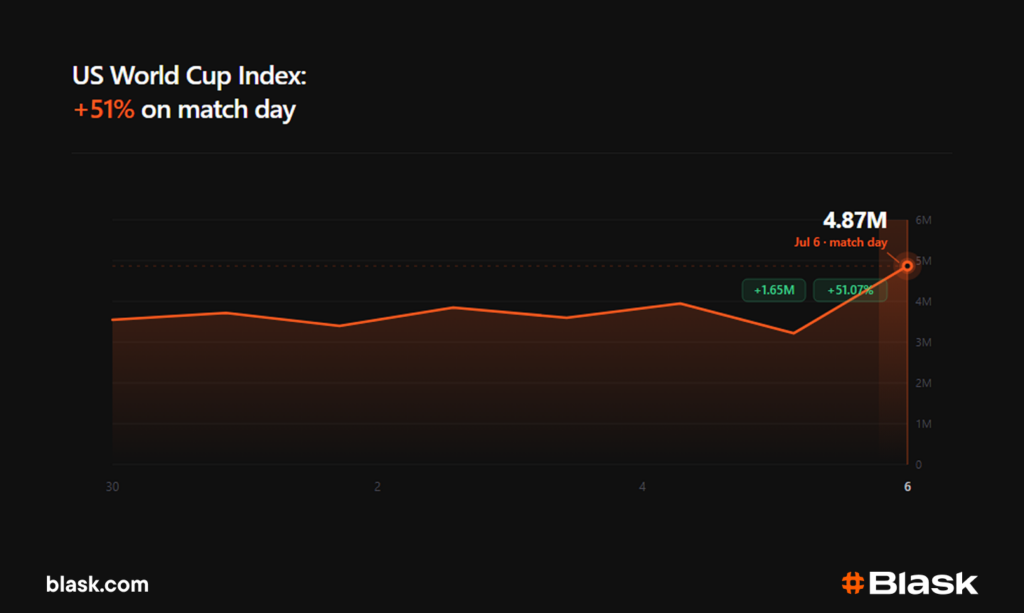Image resolution: width=1024 pixels, height=613 pixels.
Task: Click the 6M y-axis label
Action: tap(923, 220)
